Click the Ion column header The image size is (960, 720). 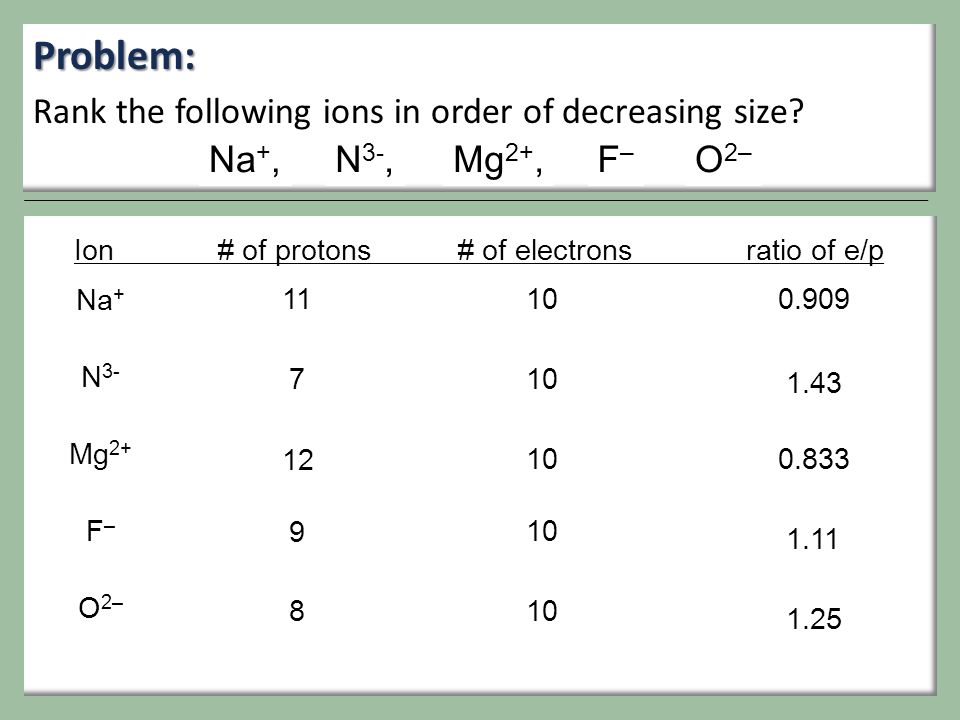[94, 250]
